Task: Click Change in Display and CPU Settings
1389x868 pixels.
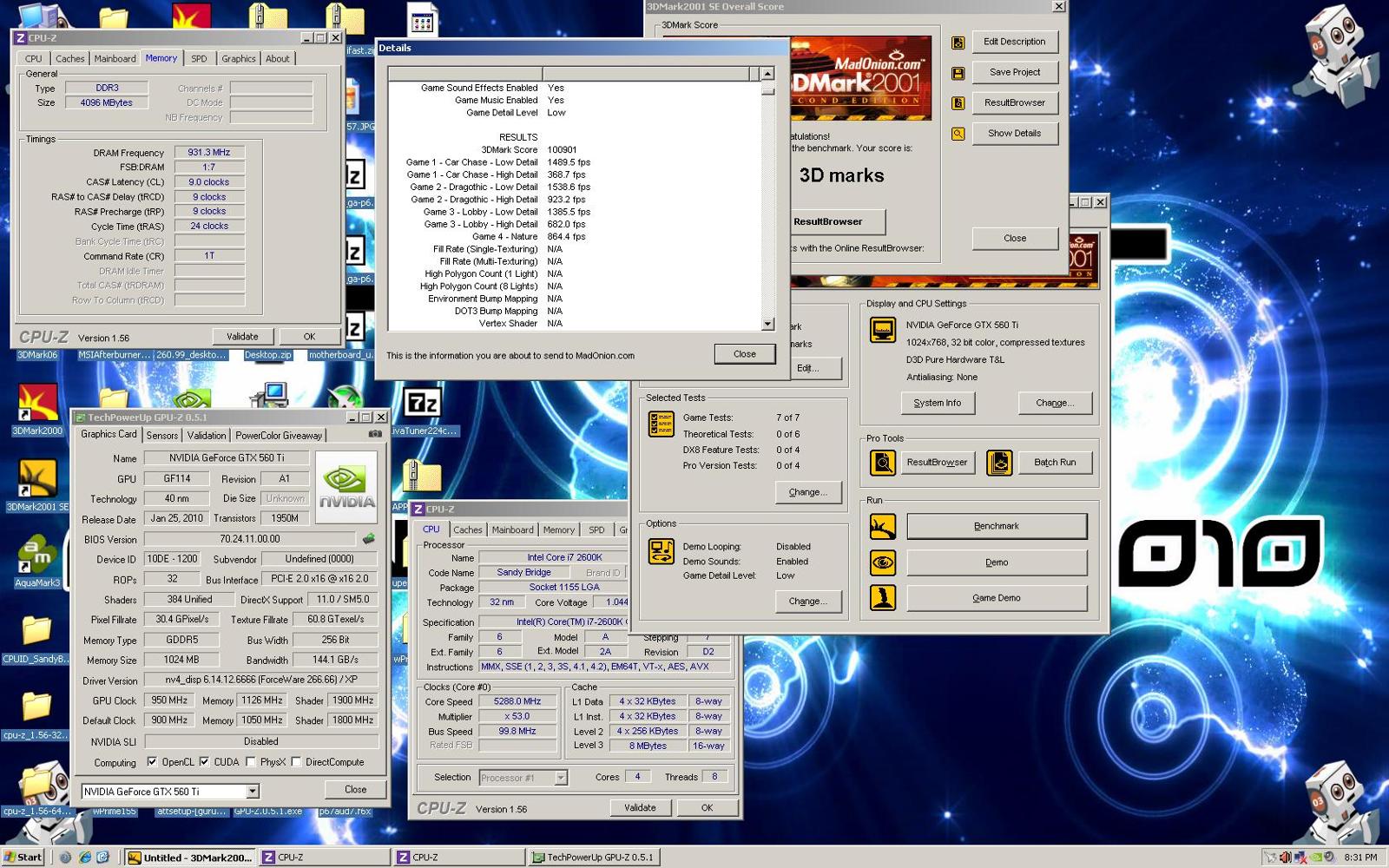Action: 1055,403
